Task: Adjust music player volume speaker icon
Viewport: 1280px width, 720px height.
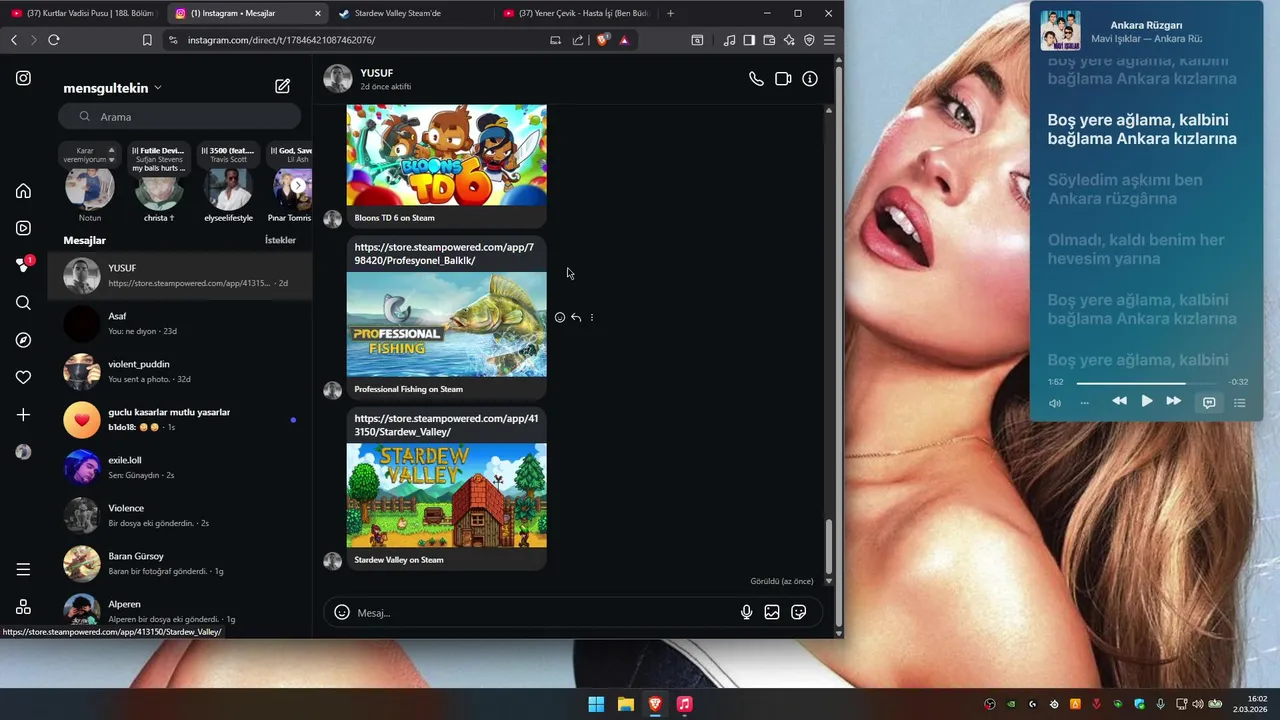Action: pyautogui.click(x=1055, y=402)
